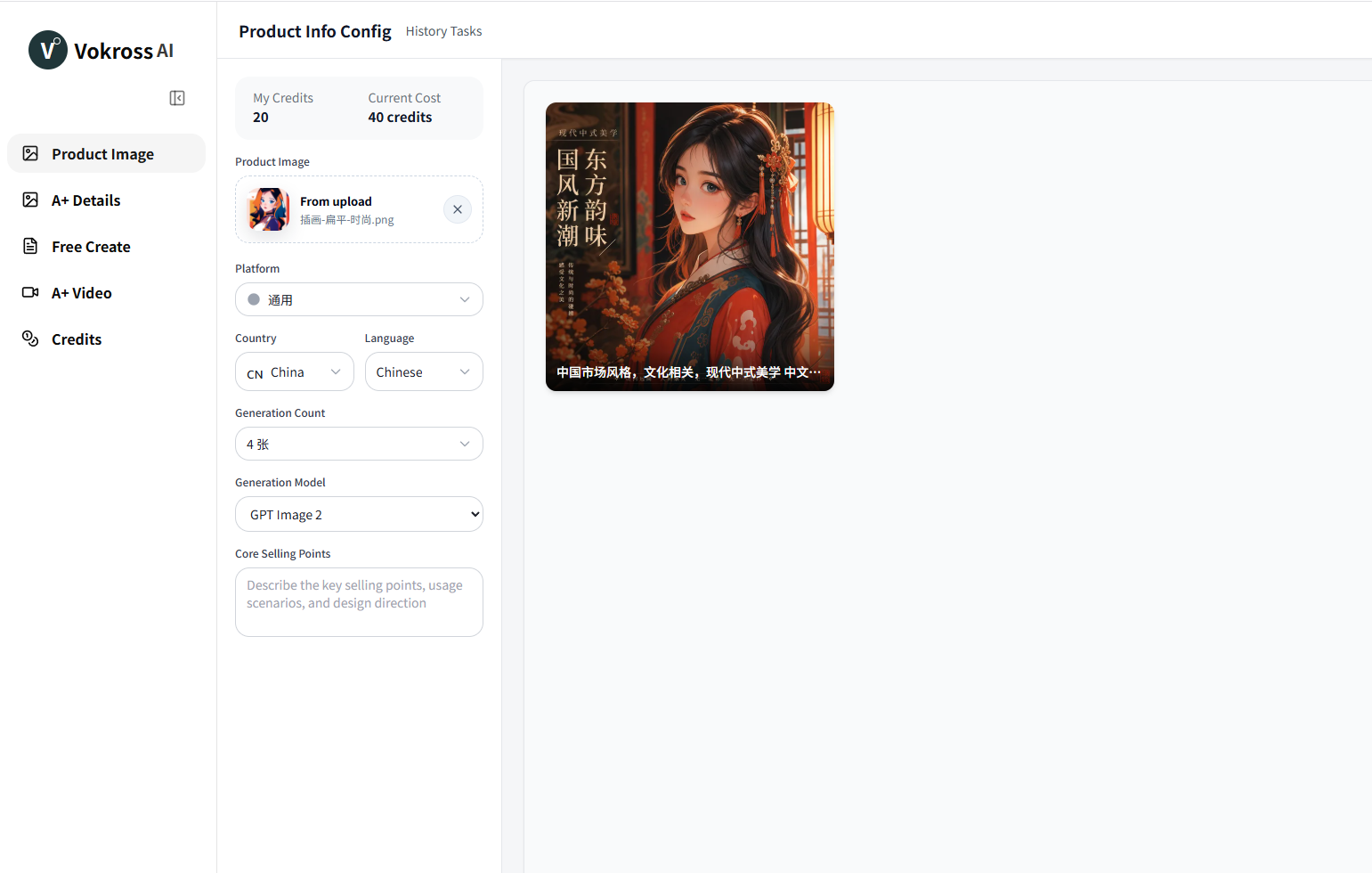1372x873 pixels.
Task: Open the generated poster image
Action: point(690,247)
